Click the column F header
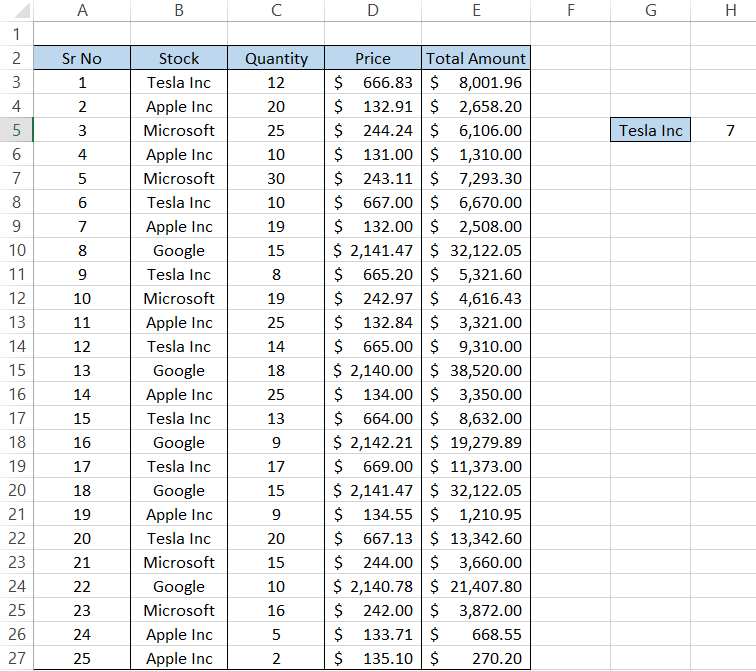 point(570,10)
